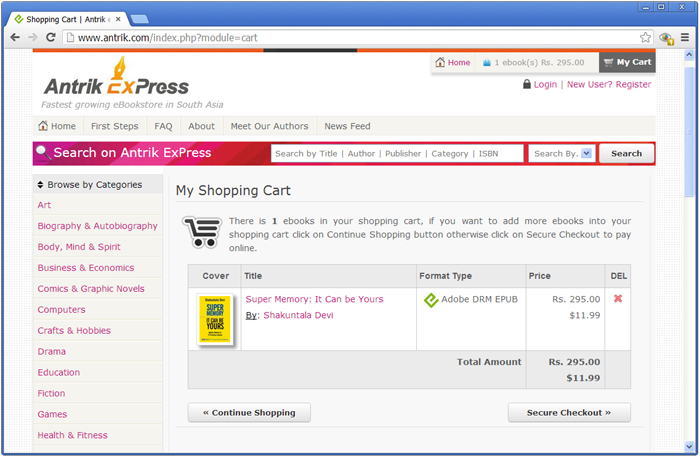This screenshot has height=458, width=700.
Task: Collapse the Browse by Categories header
Action: [98, 184]
